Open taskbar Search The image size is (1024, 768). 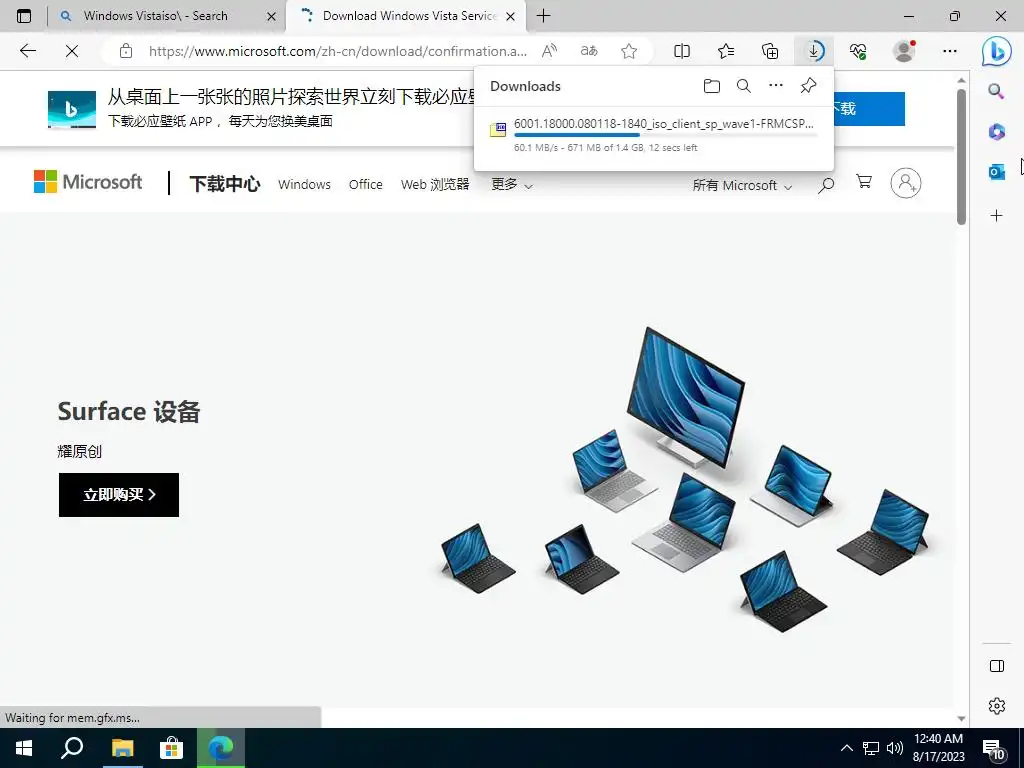tap(72, 748)
